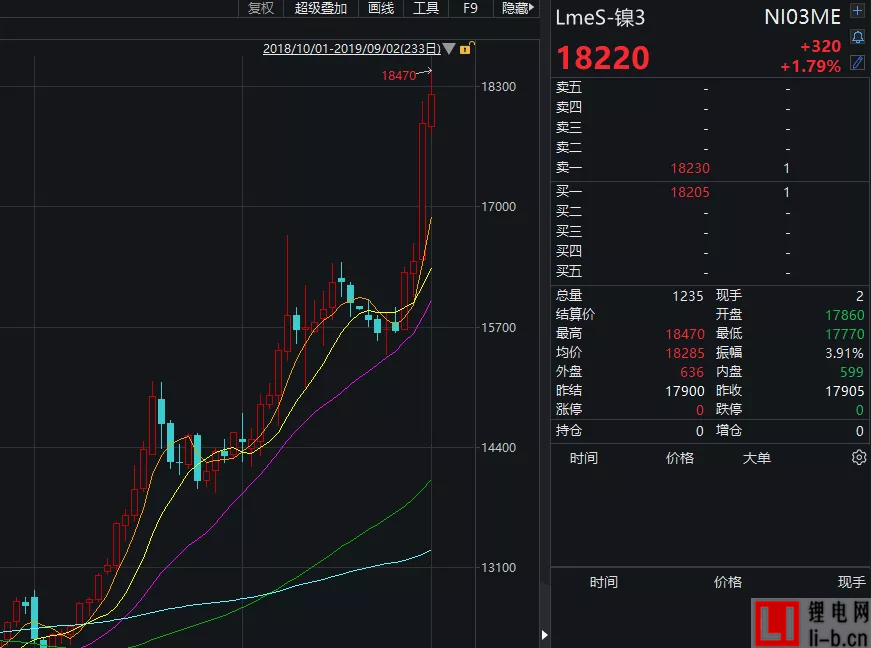Open the 工具 tools menu
The width and height of the screenshot is (871, 648).
[x=426, y=8]
